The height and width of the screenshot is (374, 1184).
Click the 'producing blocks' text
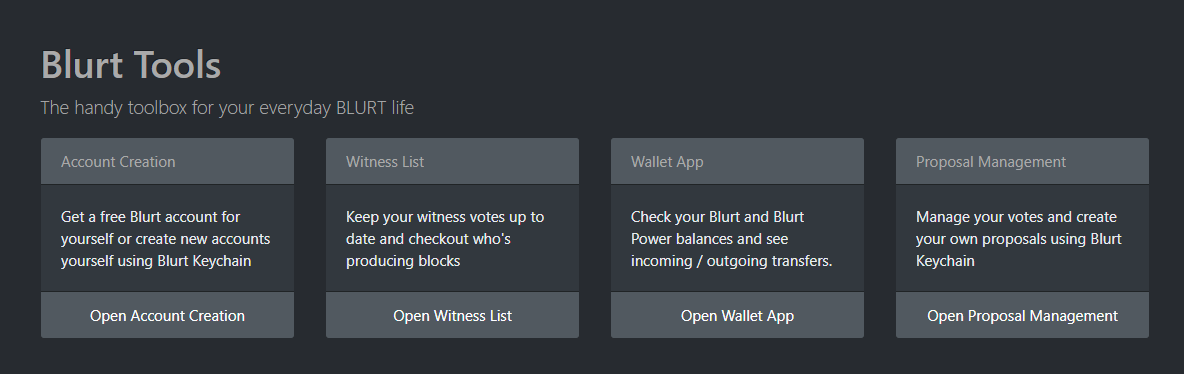(x=403, y=261)
